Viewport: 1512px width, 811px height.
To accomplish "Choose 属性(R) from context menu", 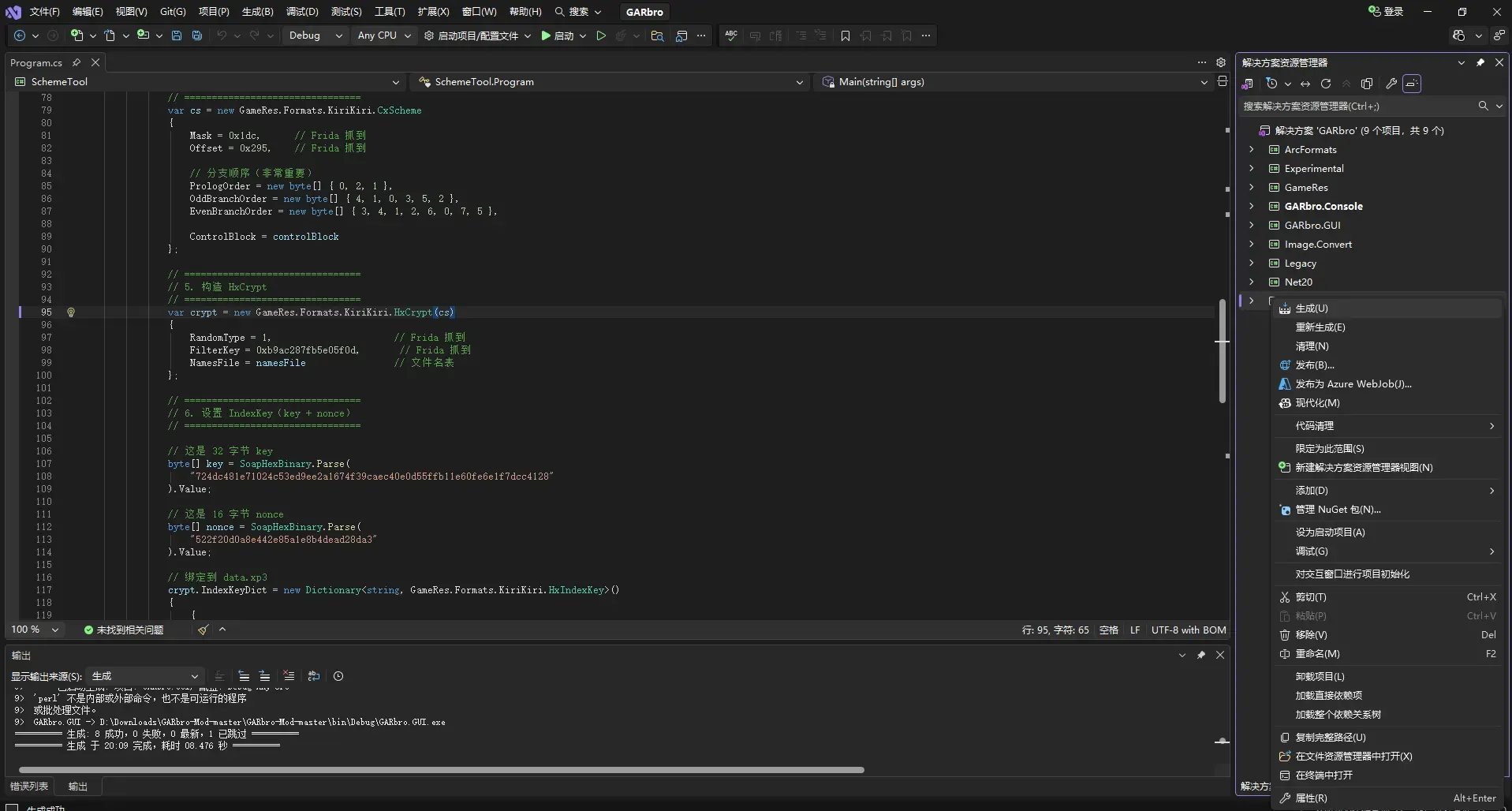I will 1387,798.
